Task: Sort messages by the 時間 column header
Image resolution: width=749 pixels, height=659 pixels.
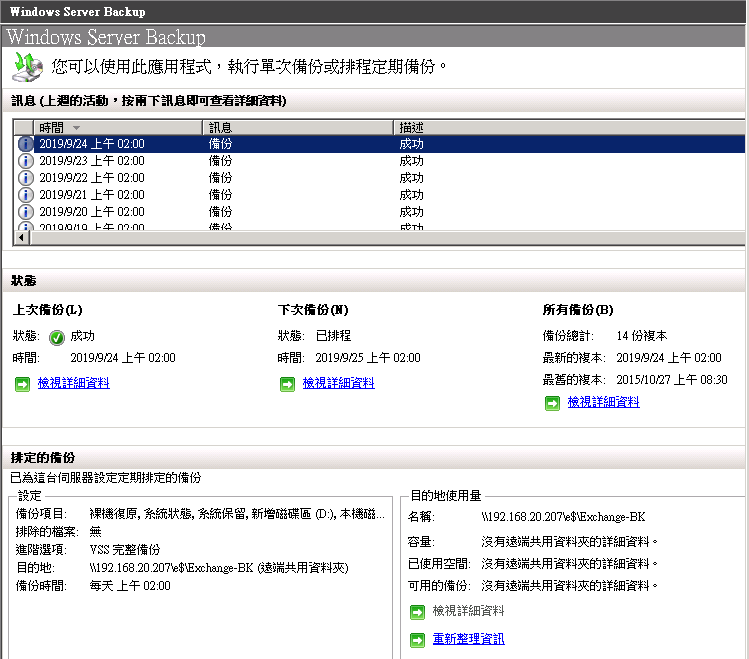Action: (118, 128)
